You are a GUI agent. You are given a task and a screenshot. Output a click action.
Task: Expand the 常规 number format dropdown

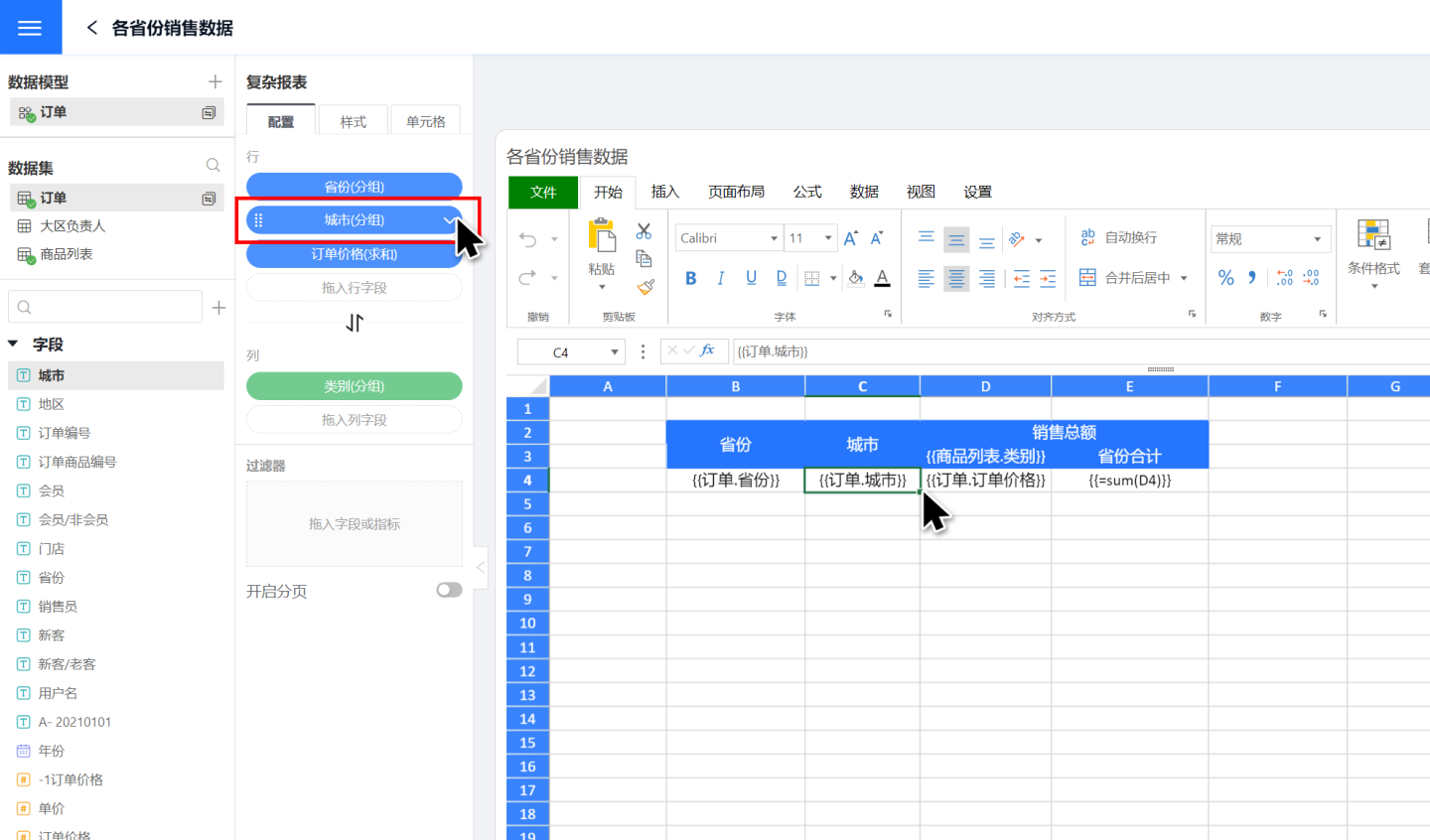coord(1318,238)
